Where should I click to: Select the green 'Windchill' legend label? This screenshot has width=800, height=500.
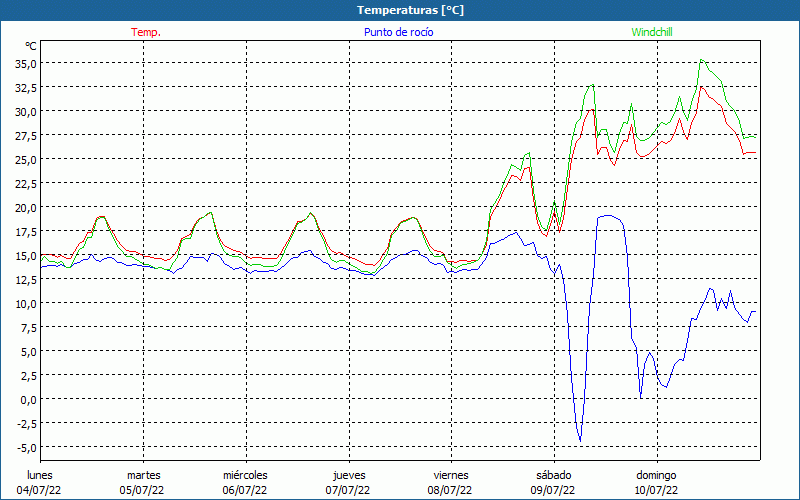point(652,32)
